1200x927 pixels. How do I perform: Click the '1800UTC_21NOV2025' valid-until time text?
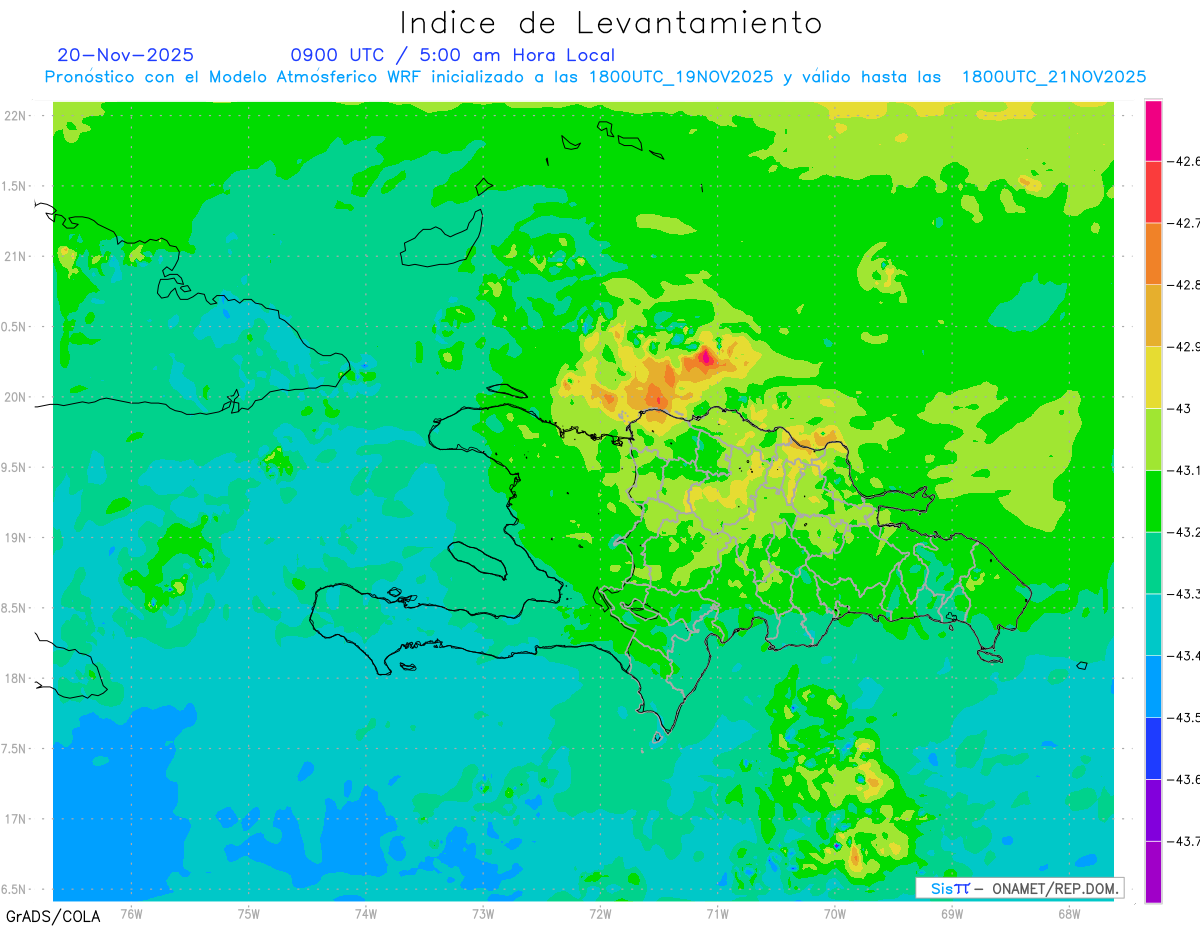click(x=1054, y=77)
